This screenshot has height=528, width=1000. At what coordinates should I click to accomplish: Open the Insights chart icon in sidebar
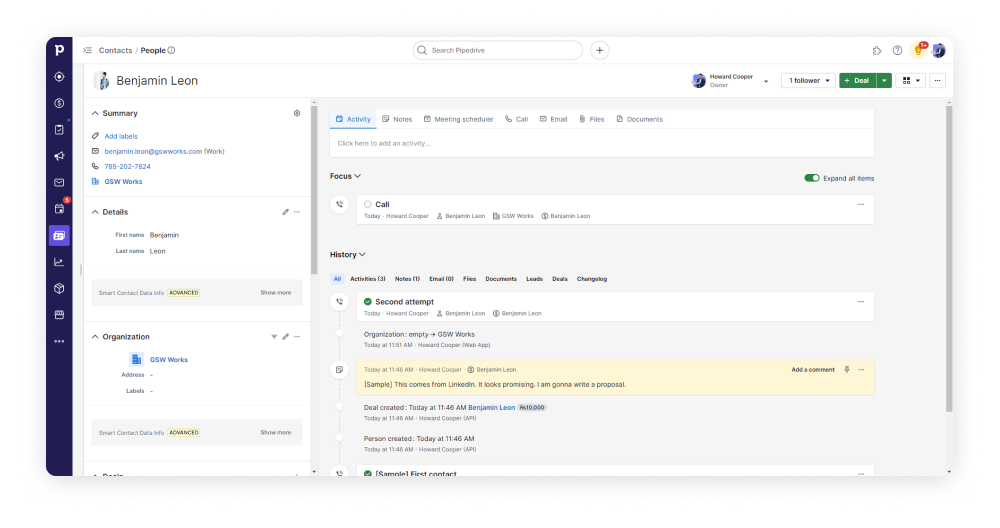pyautogui.click(x=59, y=262)
